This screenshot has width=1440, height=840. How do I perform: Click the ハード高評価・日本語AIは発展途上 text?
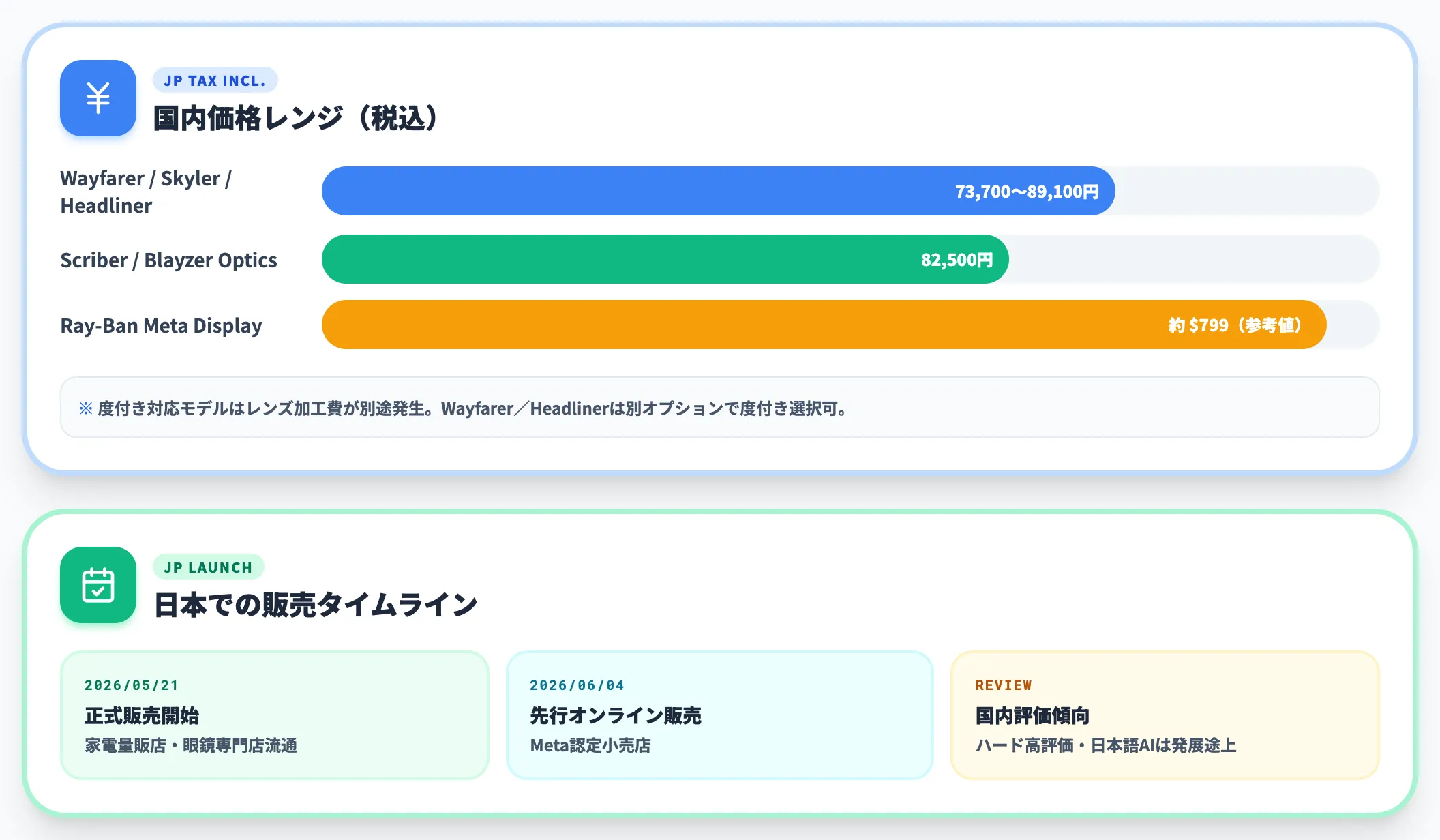1106,745
